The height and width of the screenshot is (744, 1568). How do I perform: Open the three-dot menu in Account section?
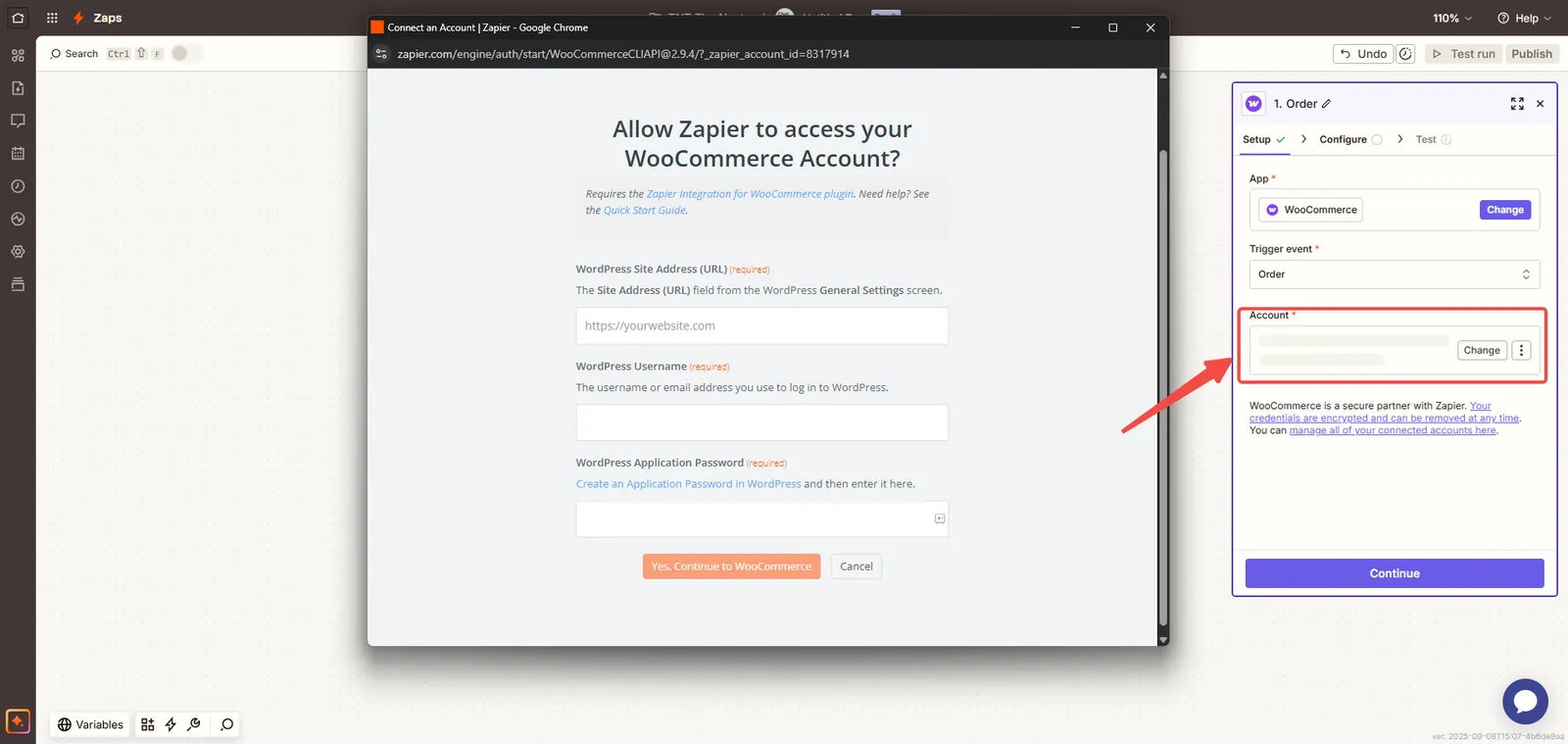tap(1521, 350)
